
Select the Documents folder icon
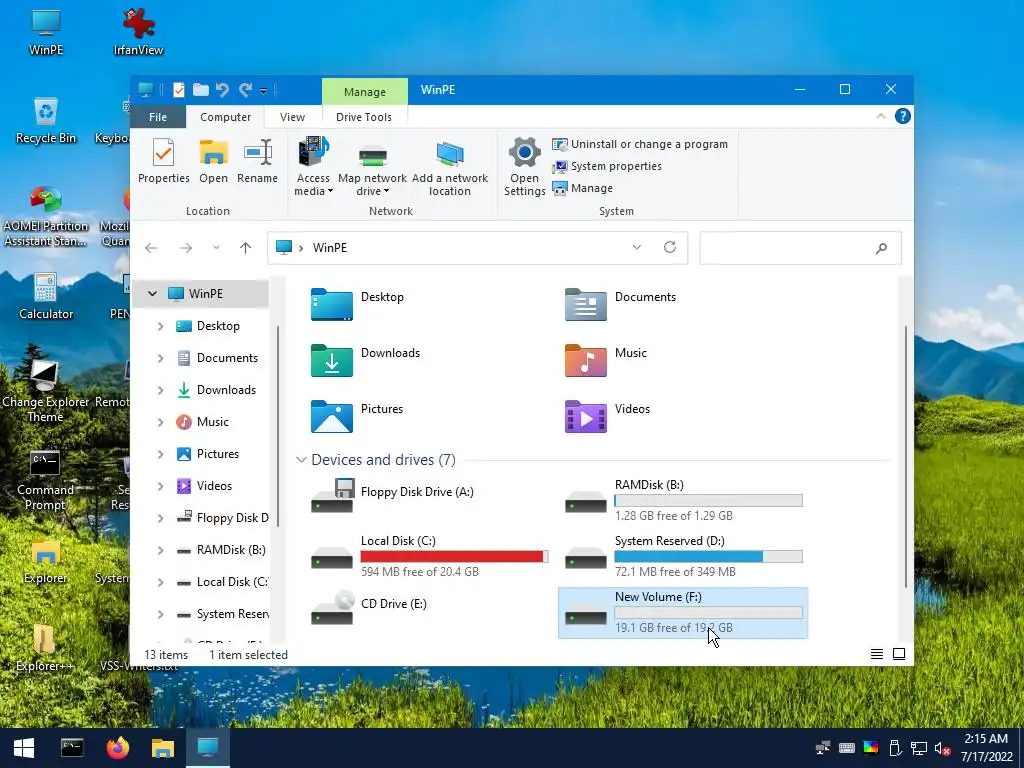pos(586,304)
